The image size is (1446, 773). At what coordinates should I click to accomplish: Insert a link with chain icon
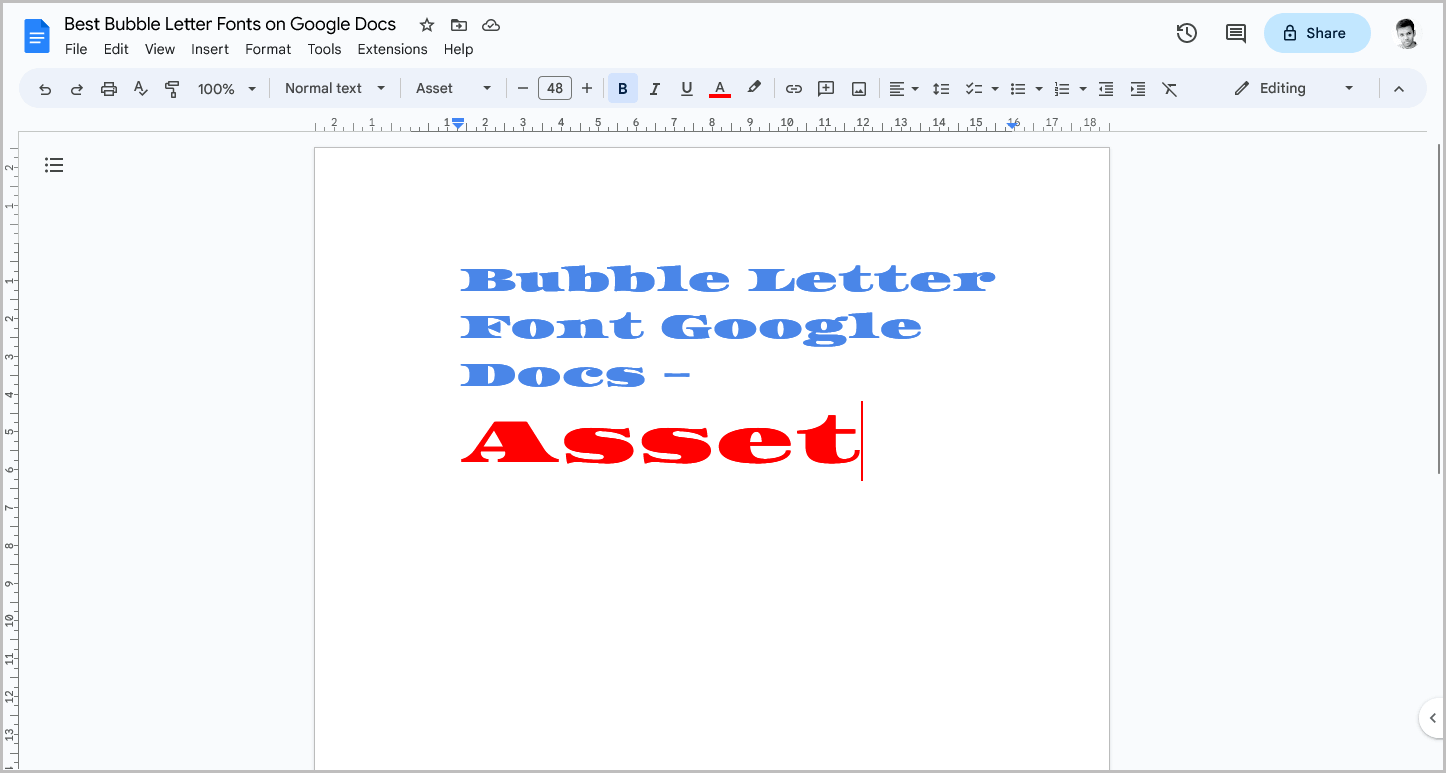[x=794, y=89]
